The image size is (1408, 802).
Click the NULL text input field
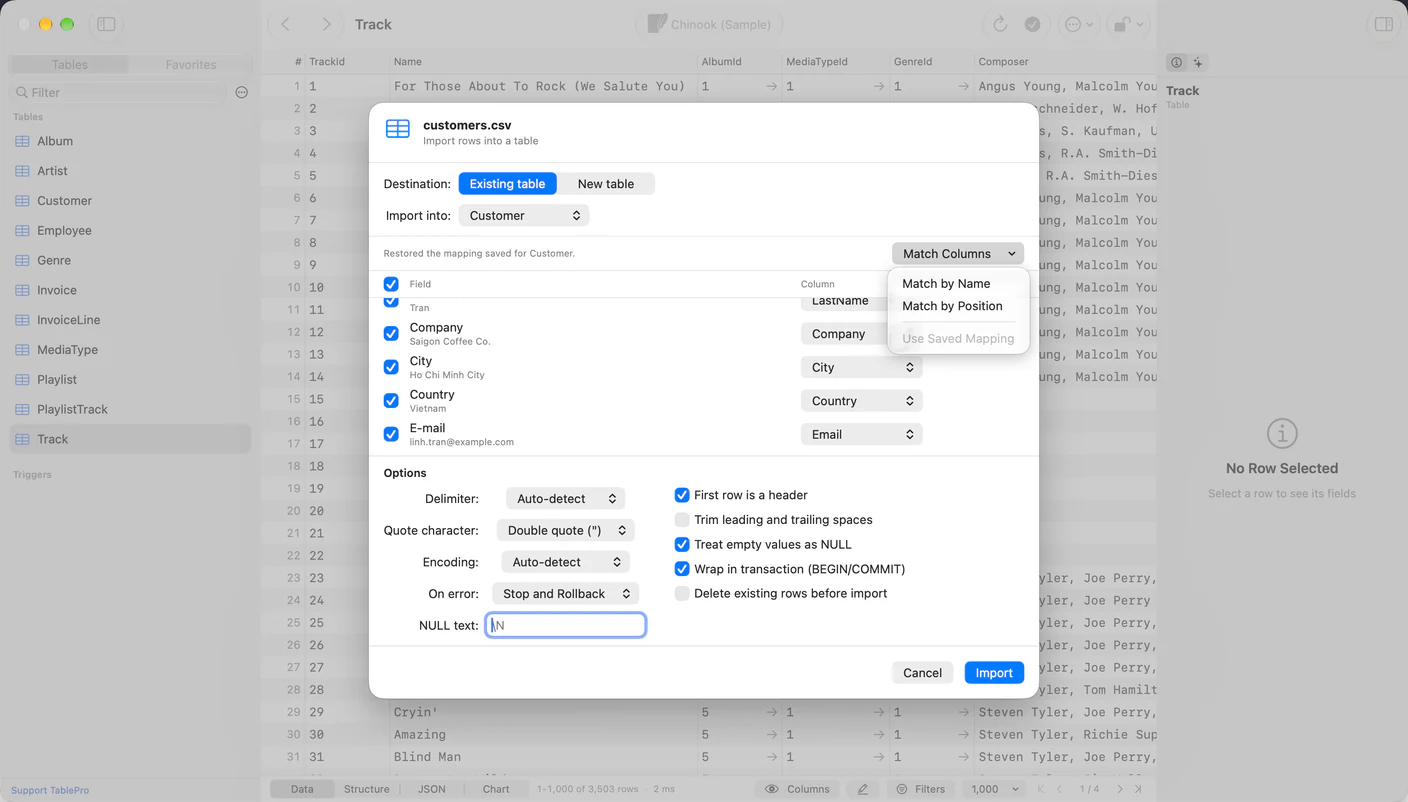pos(566,625)
